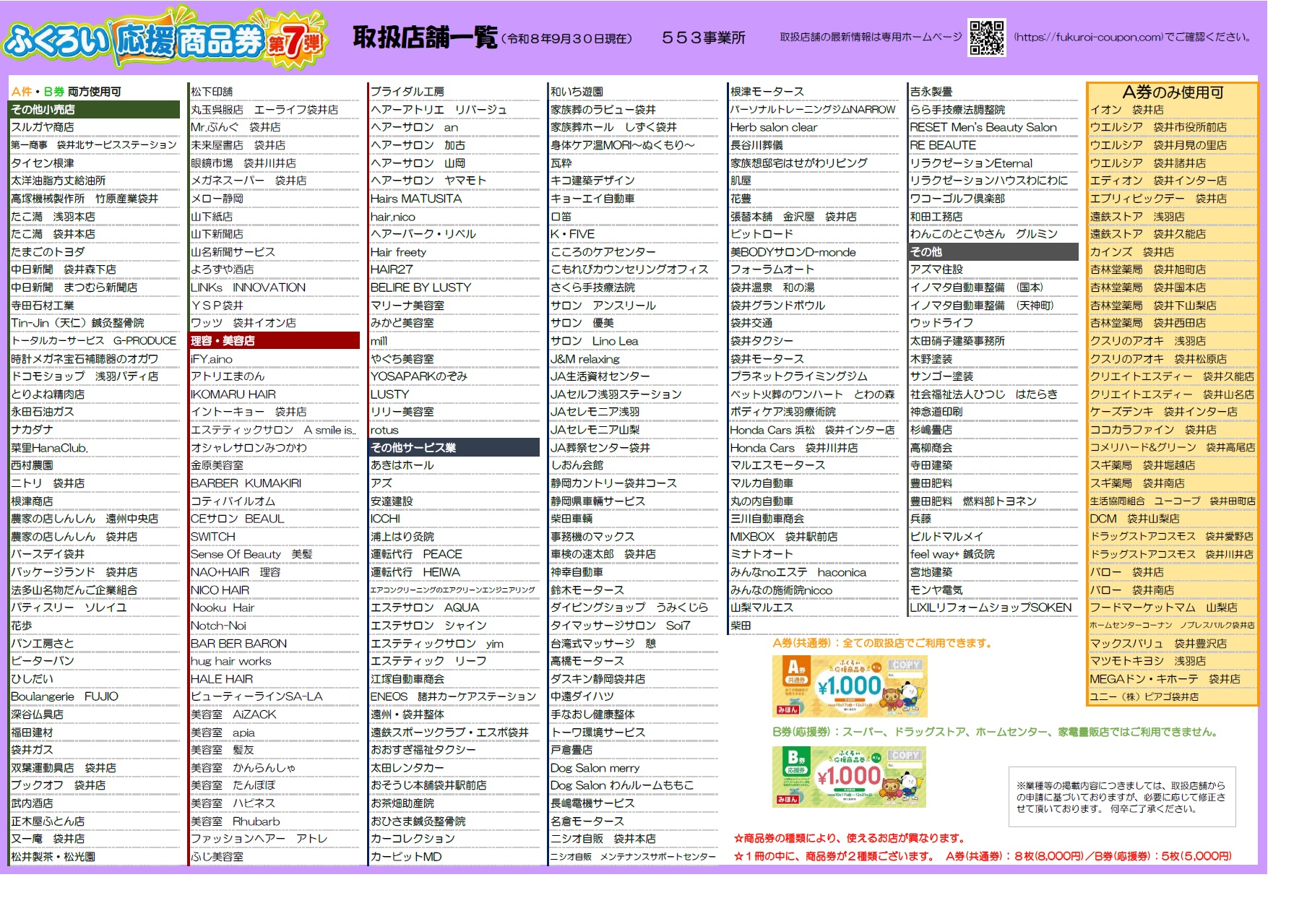
Task: Select store entry ニトリ 袋井店
Action: coord(48,483)
